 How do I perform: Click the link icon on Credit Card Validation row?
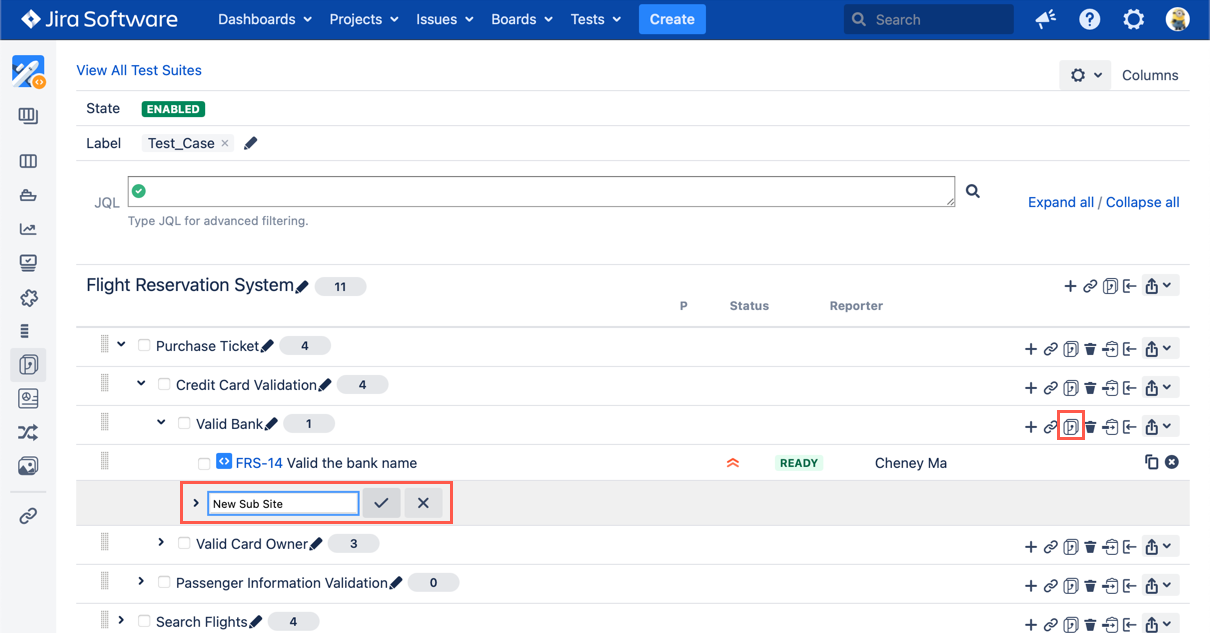1050,388
